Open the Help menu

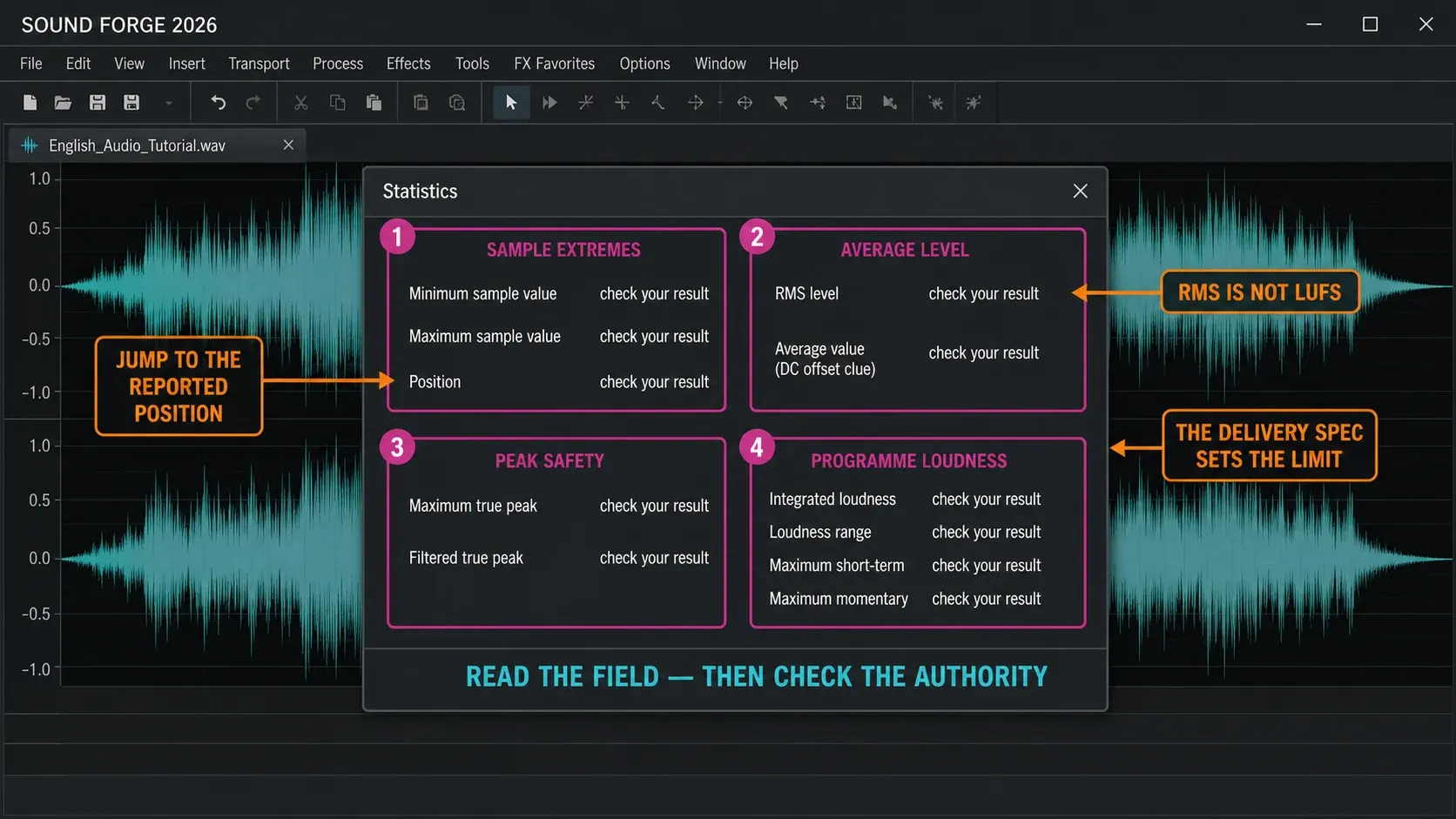pyautogui.click(x=784, y=64)
